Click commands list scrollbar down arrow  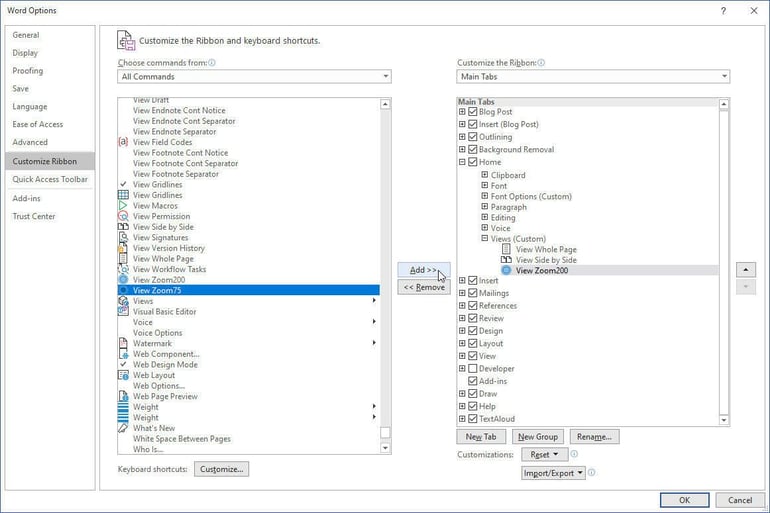pyautogui.click(x=385, y=448)
